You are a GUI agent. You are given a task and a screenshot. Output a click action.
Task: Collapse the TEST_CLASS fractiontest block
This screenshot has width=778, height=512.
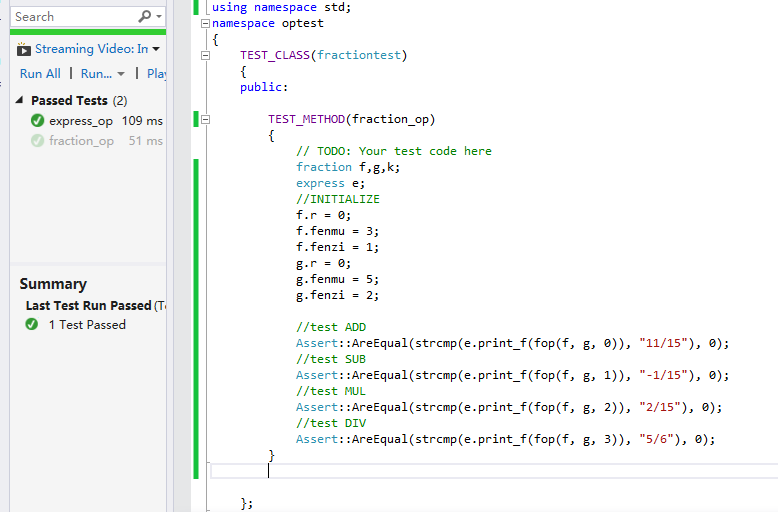[205, 56]
